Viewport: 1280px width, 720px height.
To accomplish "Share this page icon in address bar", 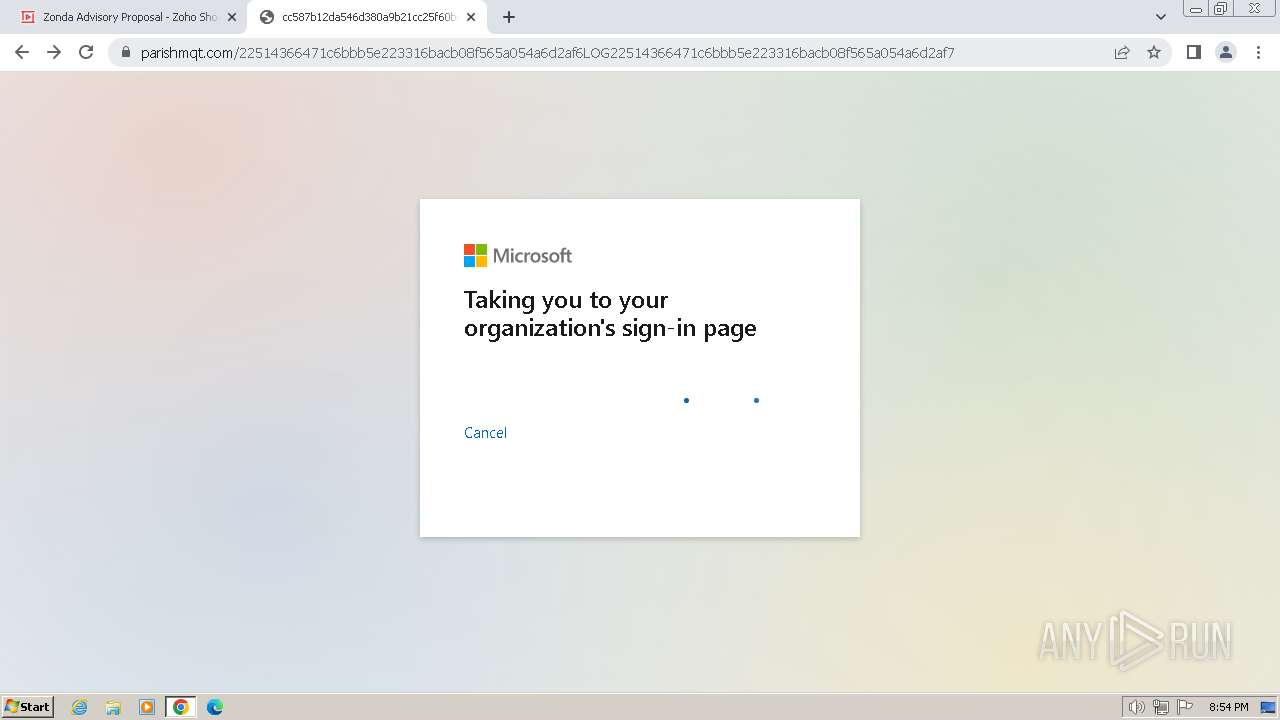I will [1122, 52].
